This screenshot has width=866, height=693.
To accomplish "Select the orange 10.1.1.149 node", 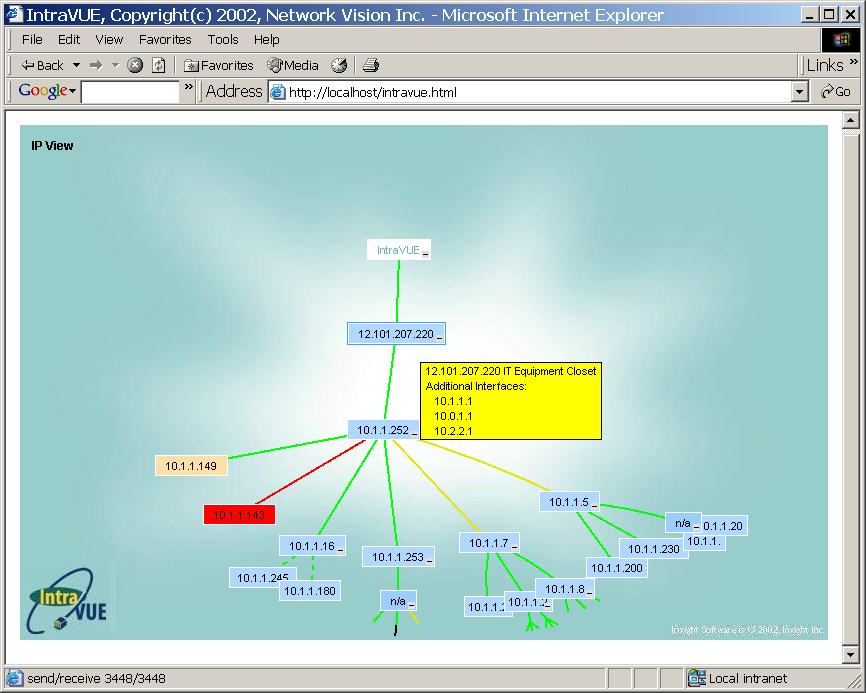I will (x=191, y=465).
